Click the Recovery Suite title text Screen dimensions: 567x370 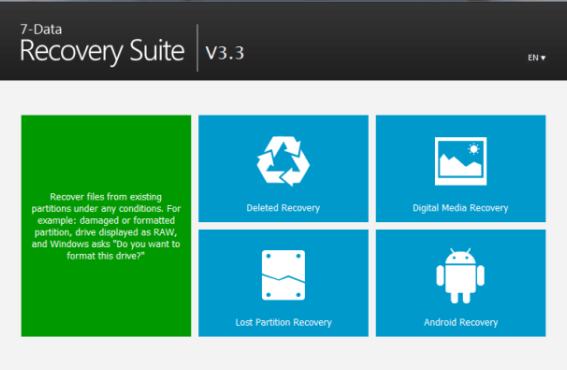point(102,51)
